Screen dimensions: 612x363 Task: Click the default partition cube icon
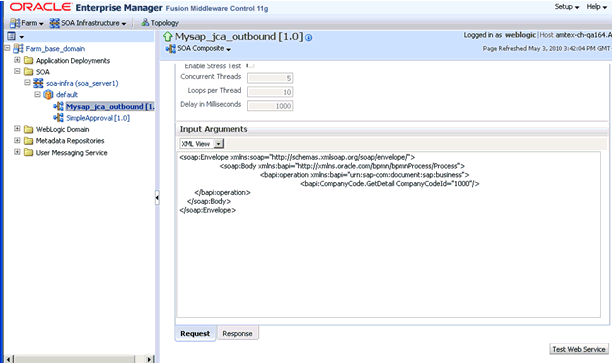pyautogui.click(x=48, y=94)
